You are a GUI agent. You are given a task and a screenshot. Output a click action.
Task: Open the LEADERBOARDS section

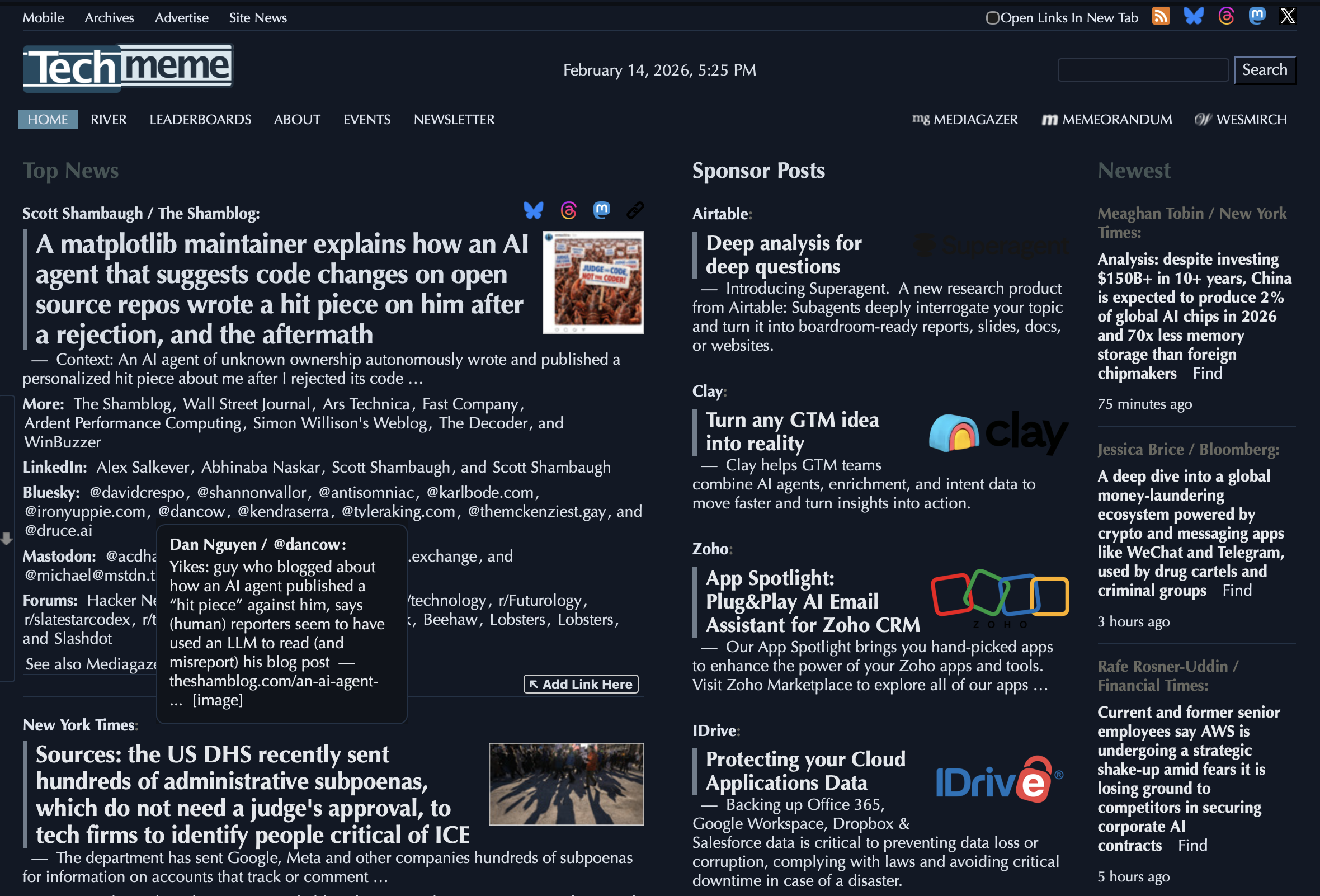click(x=200, y=119)
